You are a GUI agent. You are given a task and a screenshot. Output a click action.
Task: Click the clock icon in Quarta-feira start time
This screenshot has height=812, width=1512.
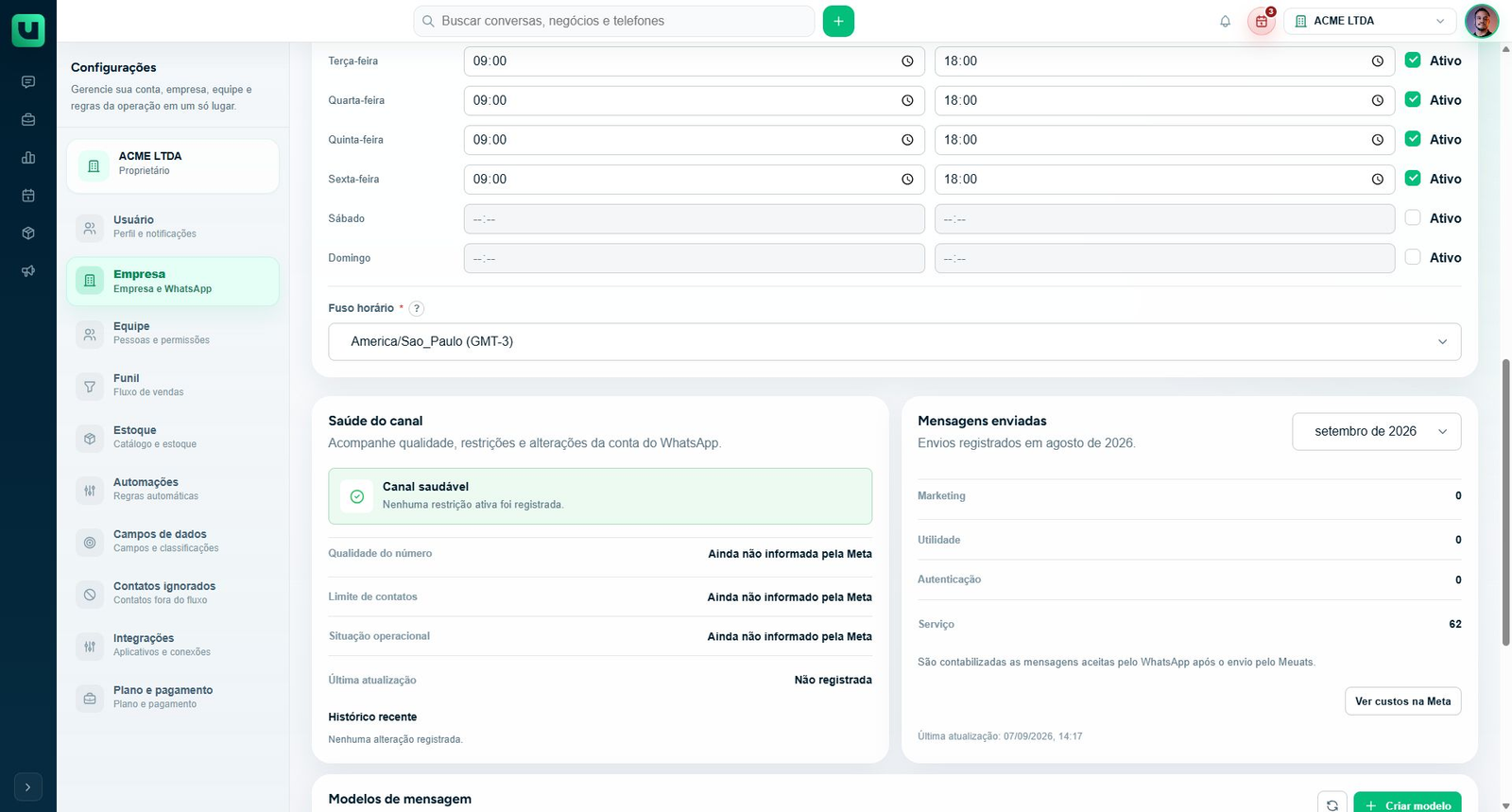pos(907,100)
